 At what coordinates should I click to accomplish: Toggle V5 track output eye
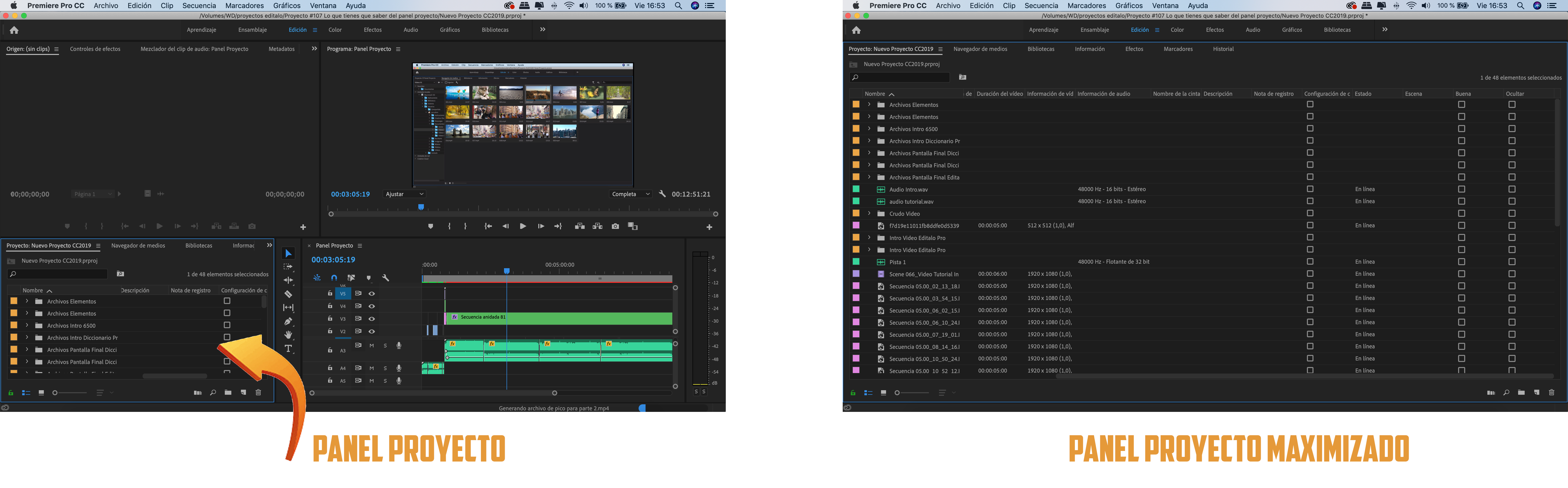coord(372,293)
